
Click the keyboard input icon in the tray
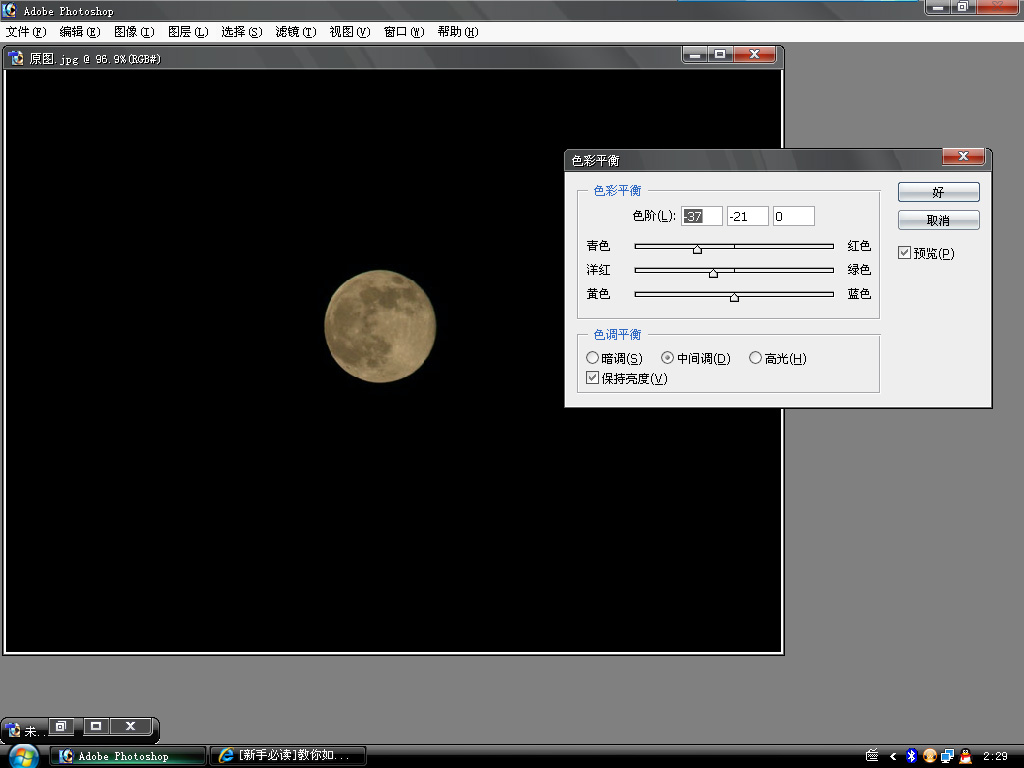click(x=872, y=756)
